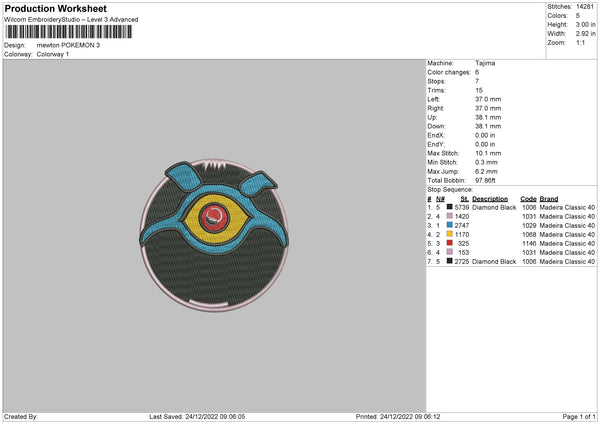
Task: Click the barcode under the worksheet title
Action: click(x=68, y=32)
